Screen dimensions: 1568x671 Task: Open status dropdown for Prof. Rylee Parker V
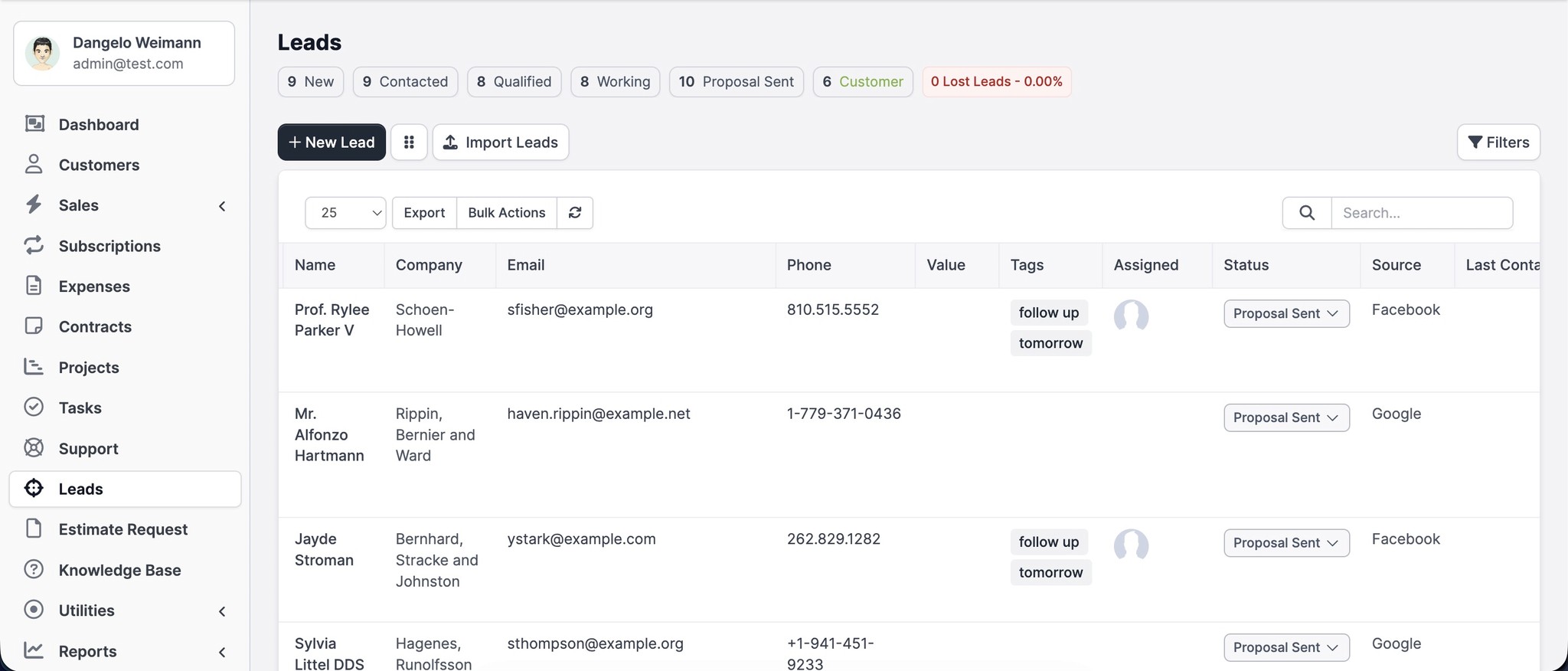point(1286,313)
